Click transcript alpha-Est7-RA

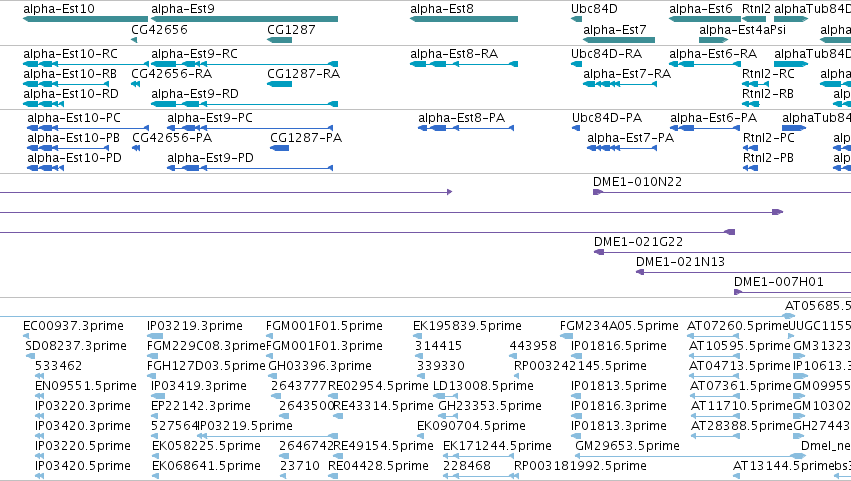click(x=620, y=84)
